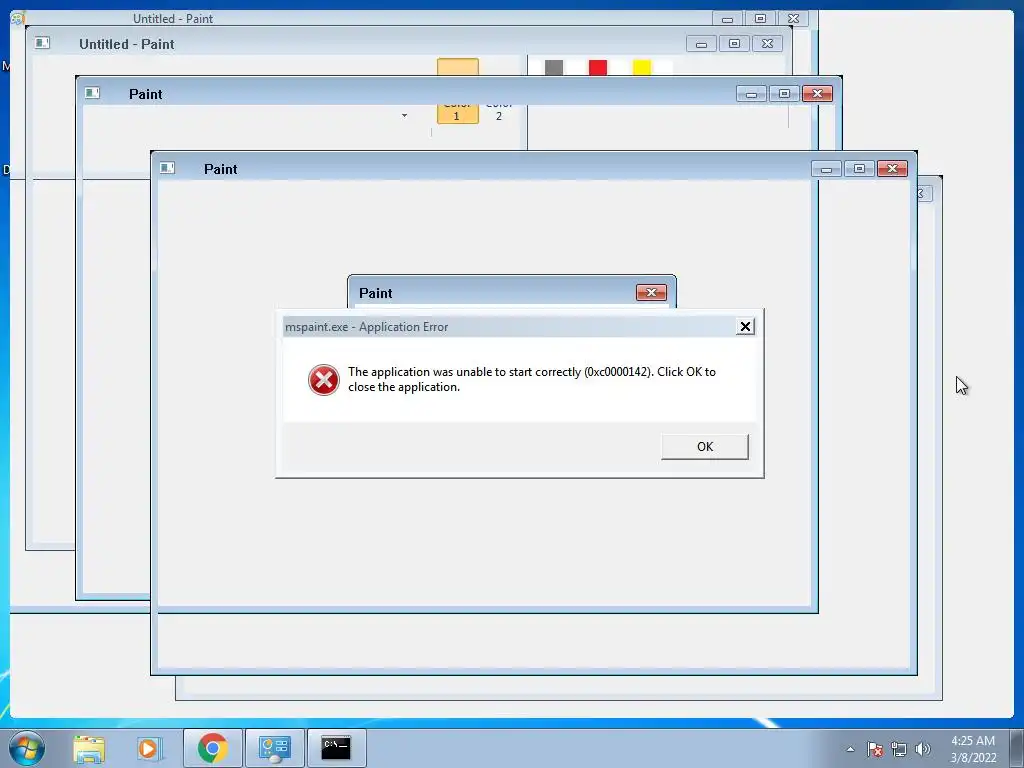Viewport: 1024px width, 768px height.
Task: Close the middle Paint window
Action: click(818, 93)
